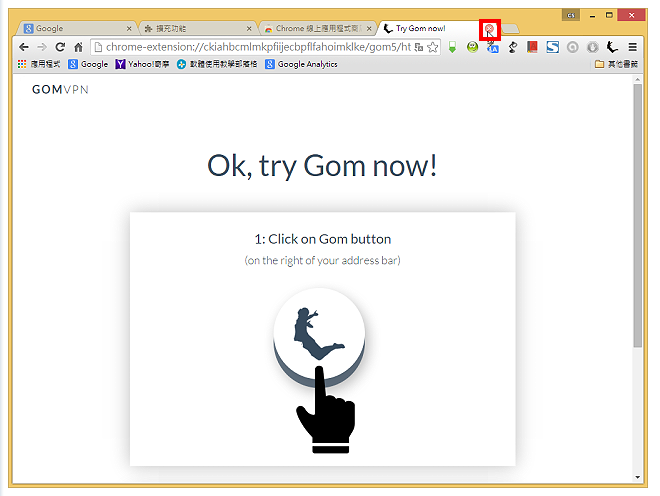Click the red book extension icon
Viewport: 660px width, 496px height.
[x=532, y=47]
